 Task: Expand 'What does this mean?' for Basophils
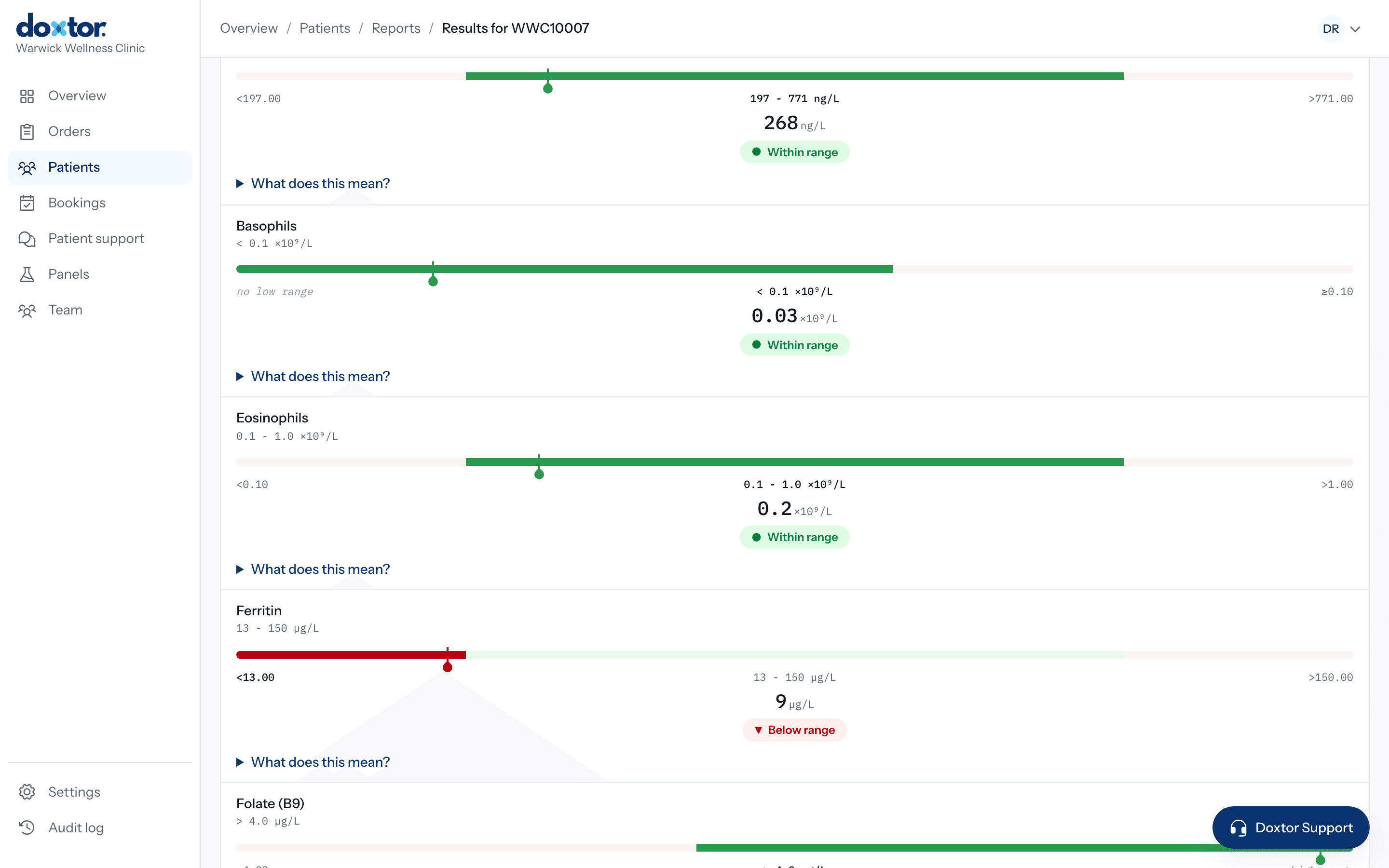[313, 376]
